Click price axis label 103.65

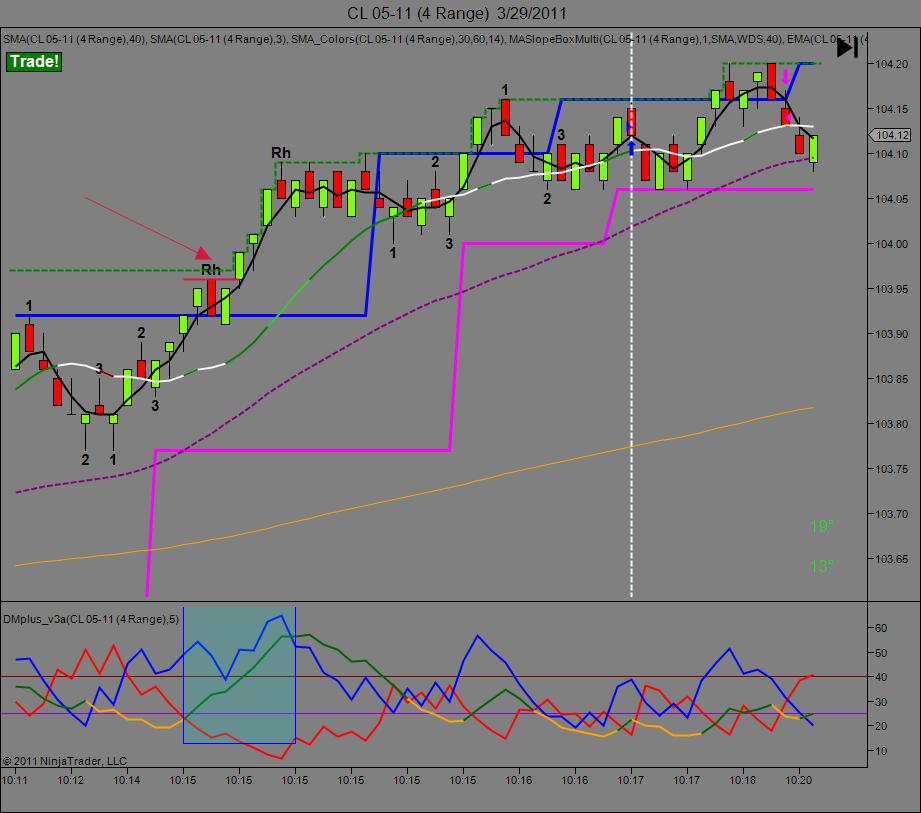point(891,559)
